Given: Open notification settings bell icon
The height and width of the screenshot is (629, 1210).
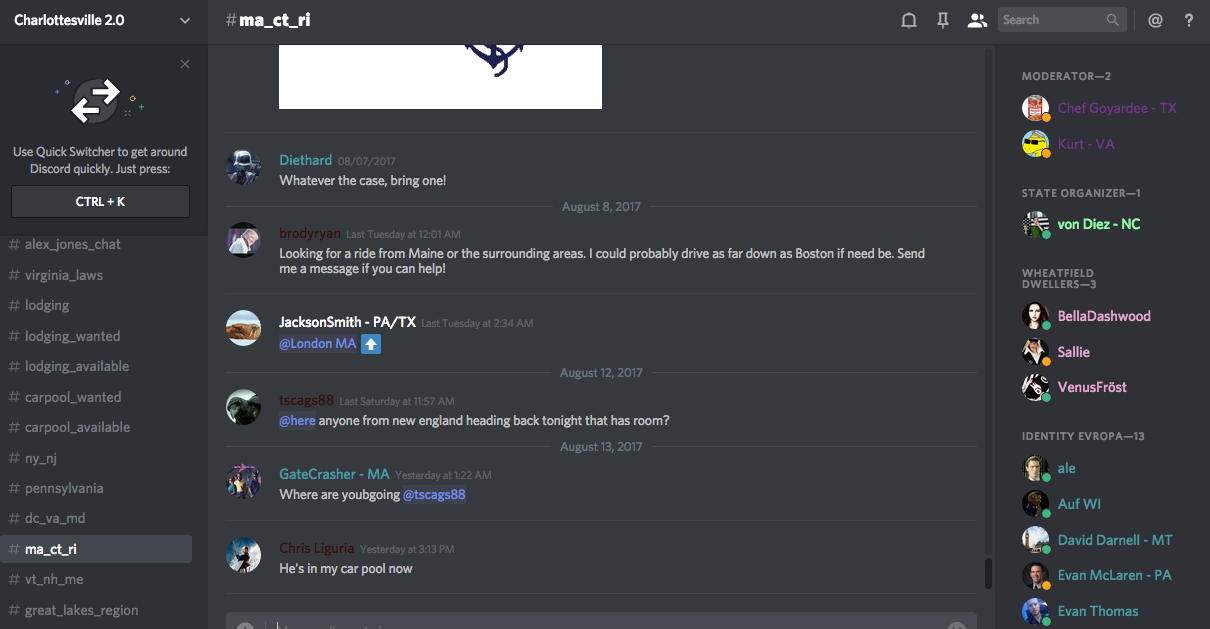Looking at the screenshot, I should click(909, 20).
